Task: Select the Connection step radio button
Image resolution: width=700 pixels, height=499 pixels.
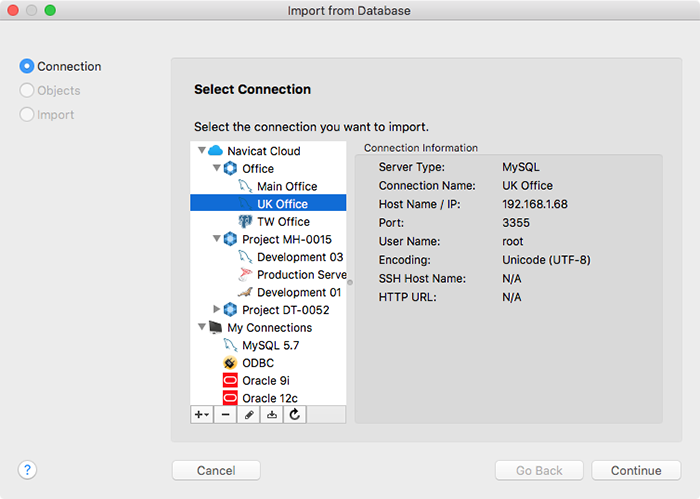Action: point(27,66)
